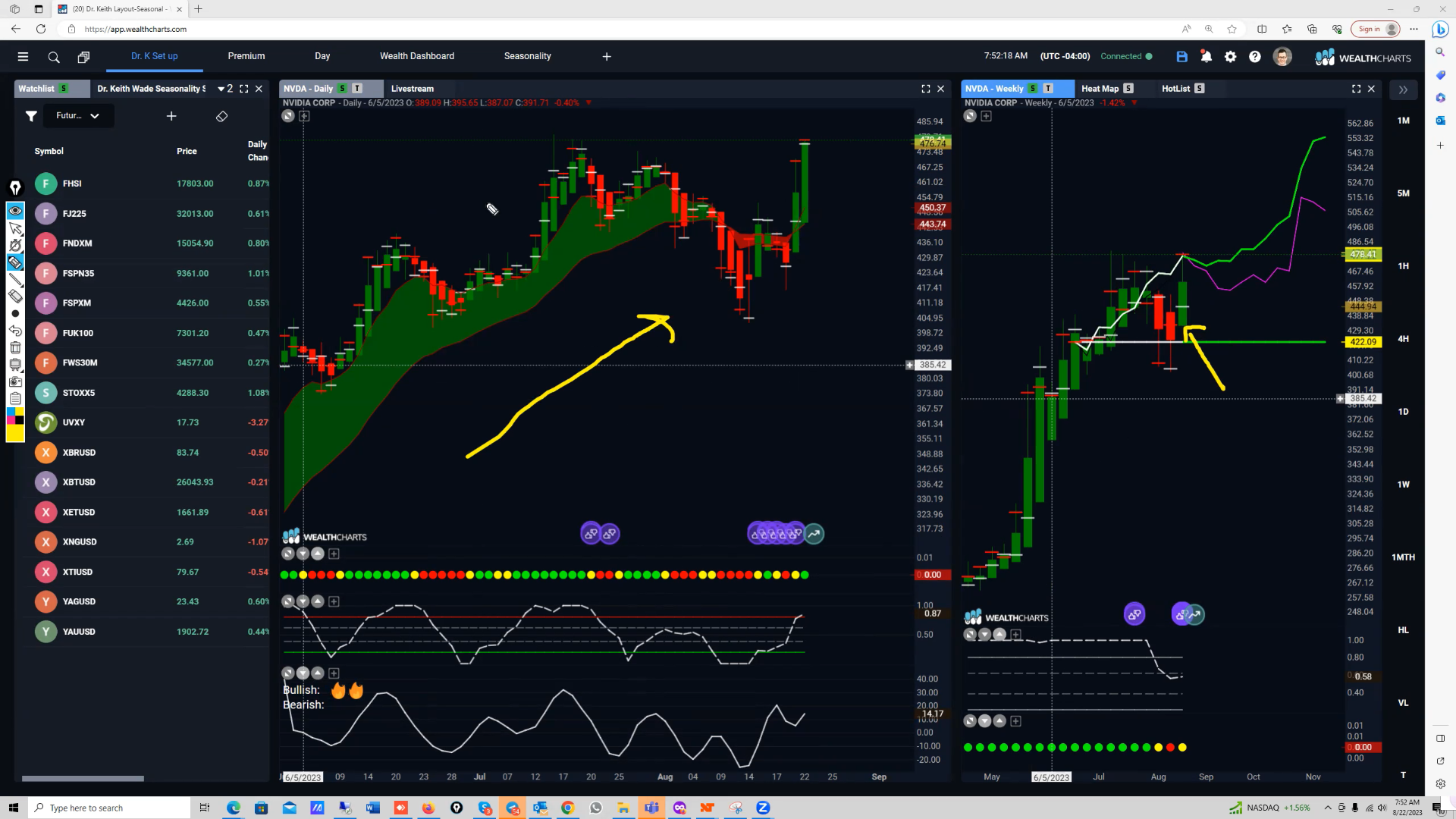
Task: Pick the yellow pen color swatch
Action: point(15,433)
